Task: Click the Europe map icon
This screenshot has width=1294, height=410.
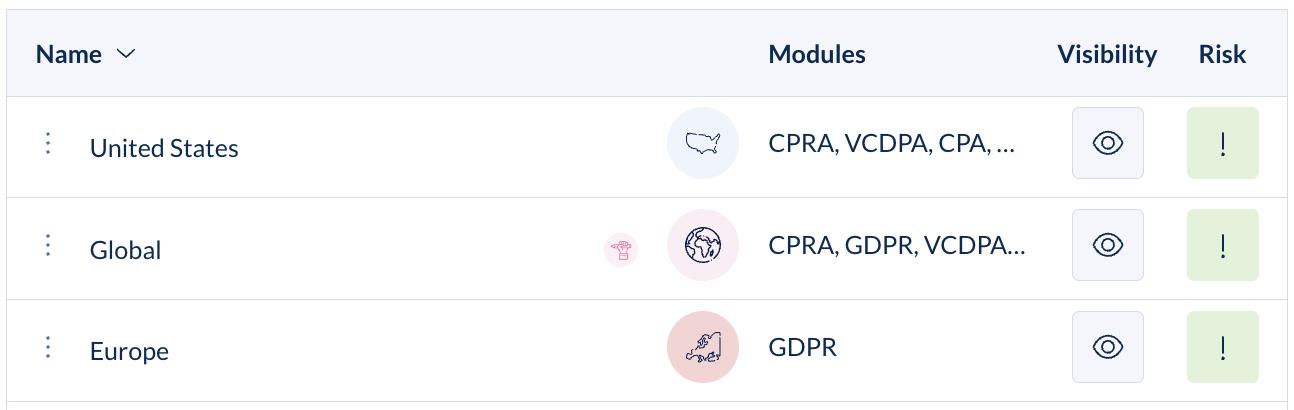Action: tap(703, 347)
